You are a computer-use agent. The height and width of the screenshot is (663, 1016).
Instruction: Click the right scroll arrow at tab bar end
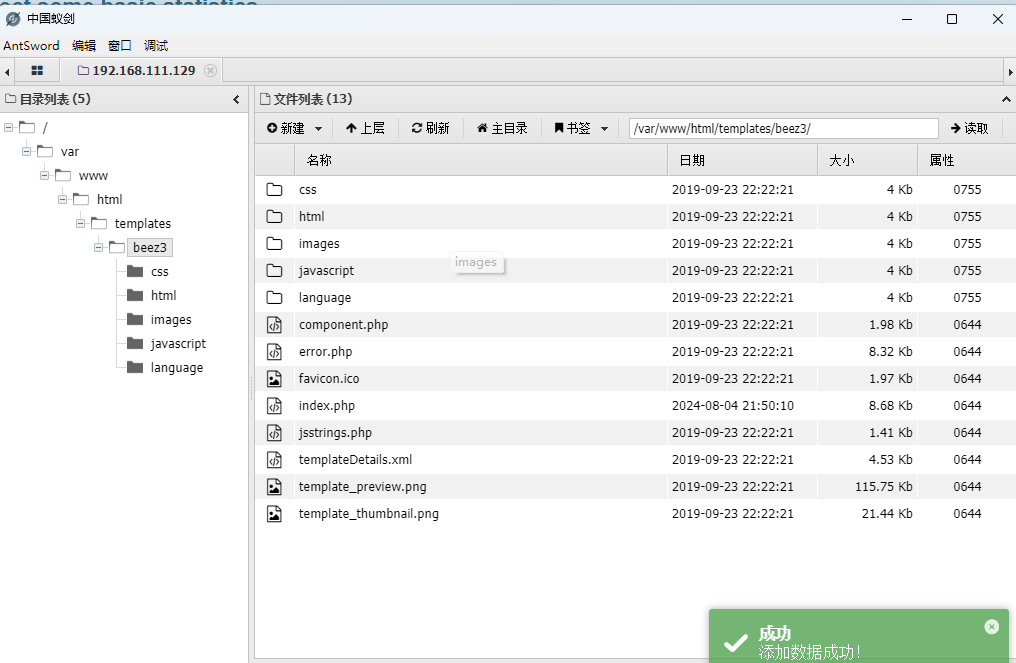click(1010, 70)
